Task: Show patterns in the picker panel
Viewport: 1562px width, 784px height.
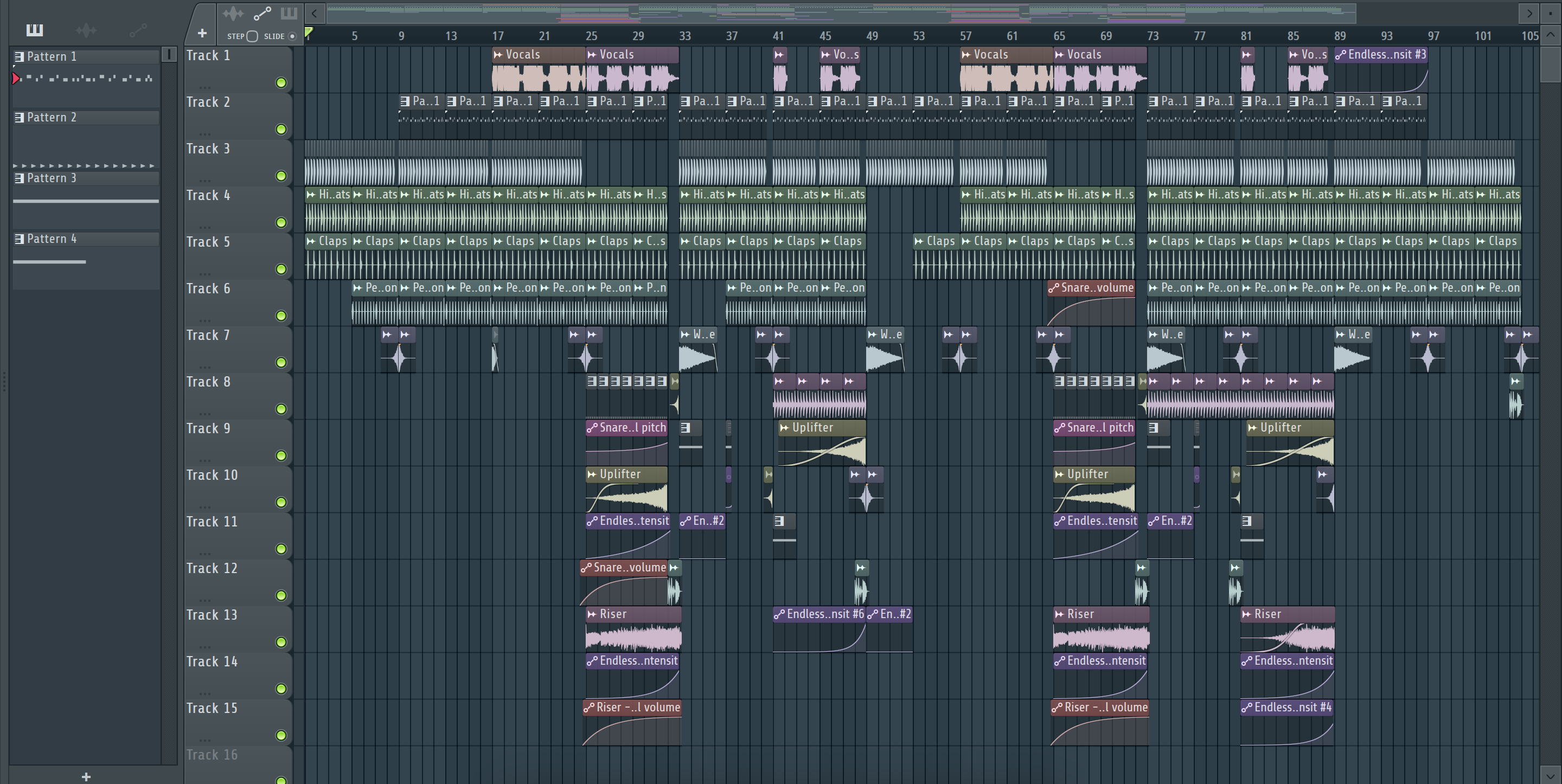Action: click(35, 30)
